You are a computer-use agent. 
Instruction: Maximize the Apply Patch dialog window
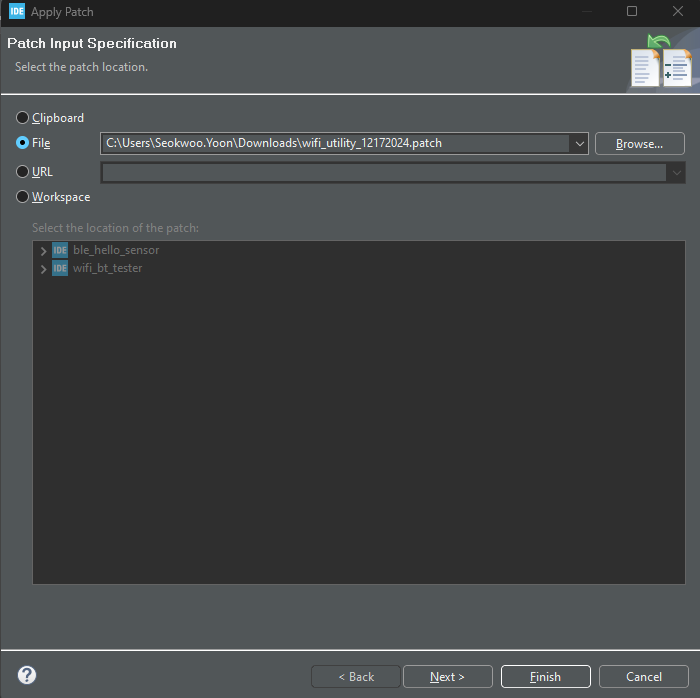pyautogui.click(x=632, y=11)
